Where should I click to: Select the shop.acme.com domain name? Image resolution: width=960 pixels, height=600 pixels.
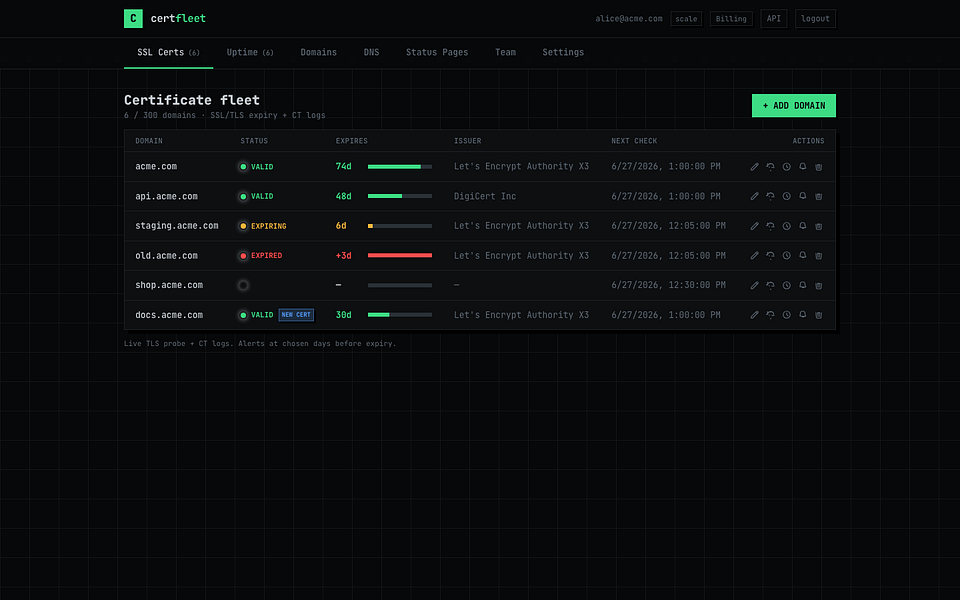point(169,285)
